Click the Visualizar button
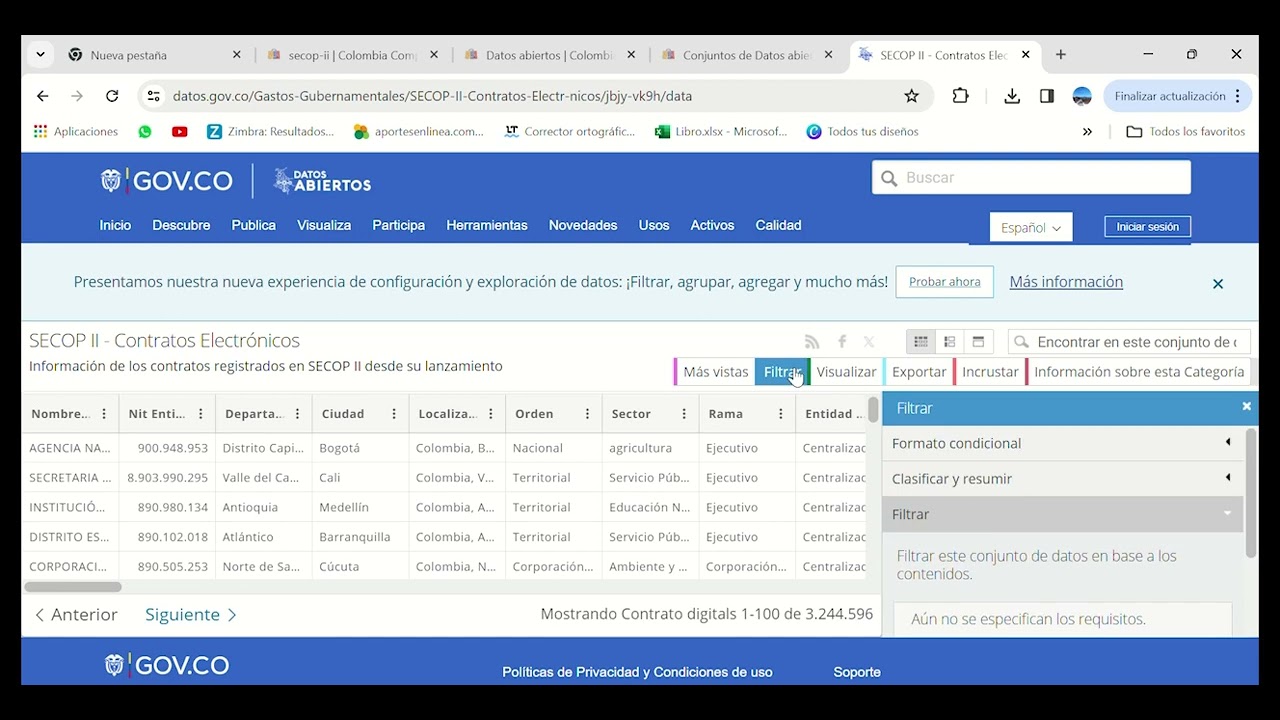Image resolution: width=1280 pixels, height=720 pixels. [845, 372]
